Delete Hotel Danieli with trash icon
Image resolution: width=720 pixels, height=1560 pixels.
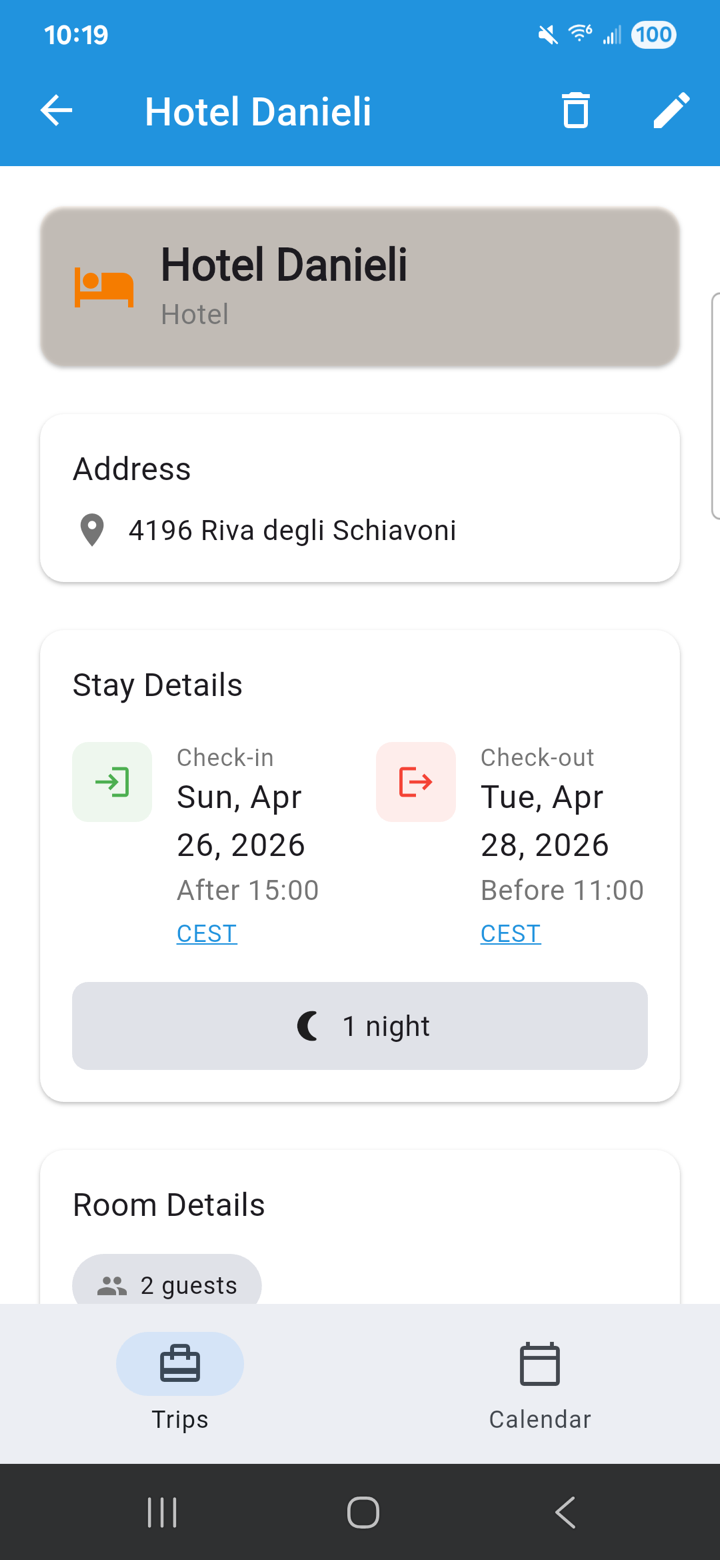pos(576,111)
